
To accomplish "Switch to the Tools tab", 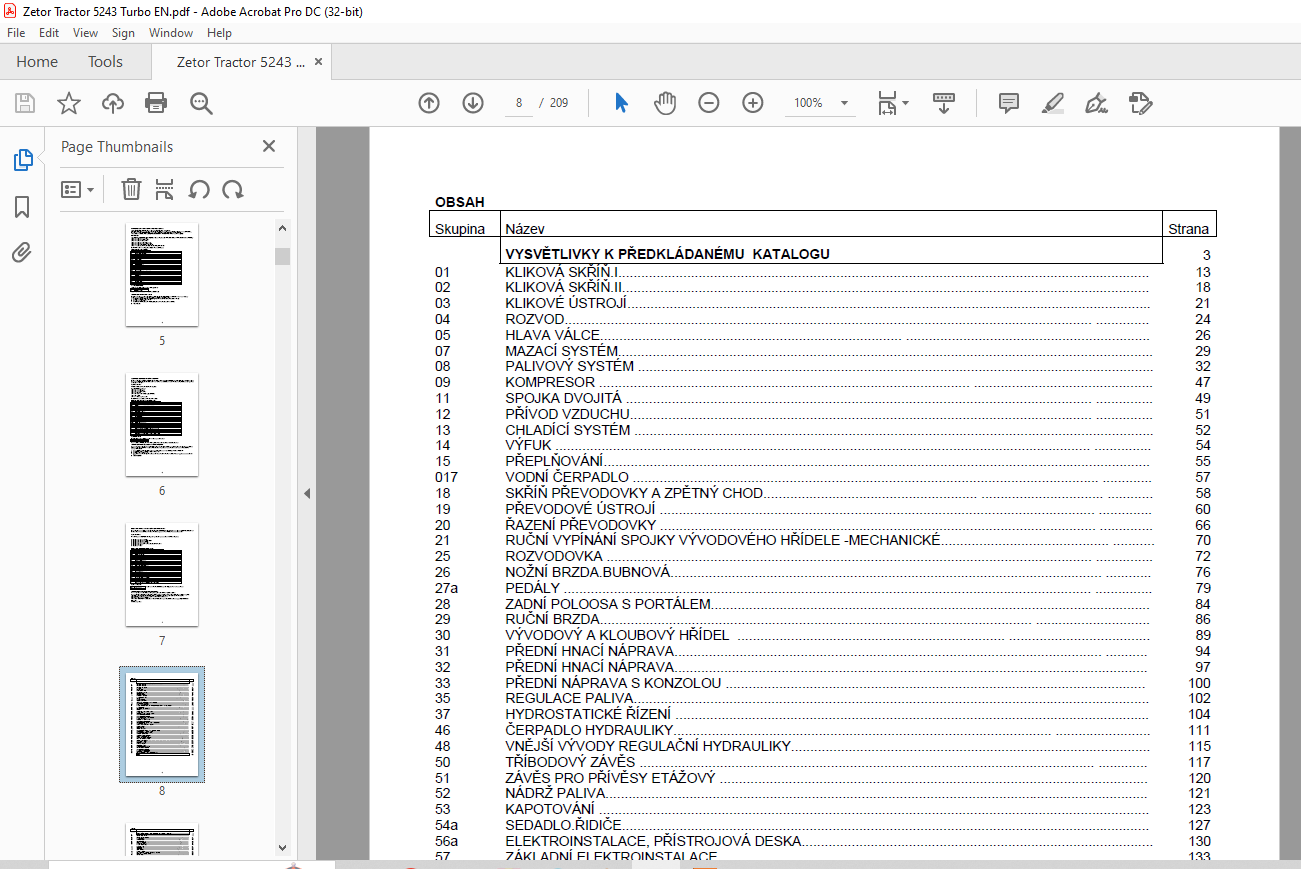I will (x=105, y=61).
